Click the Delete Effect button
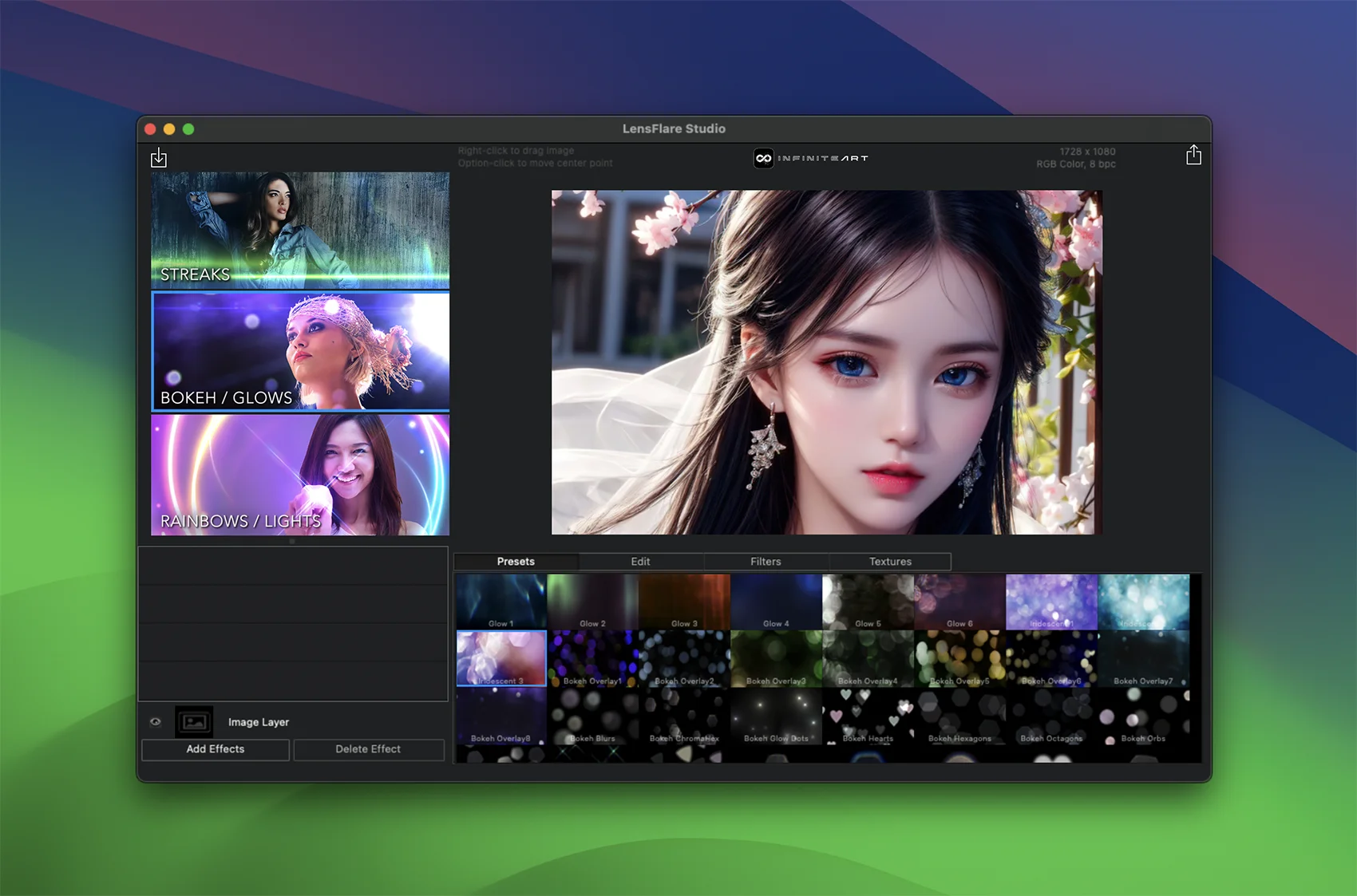The width and height of the screenshot is (1357, 896). point(368,749)
